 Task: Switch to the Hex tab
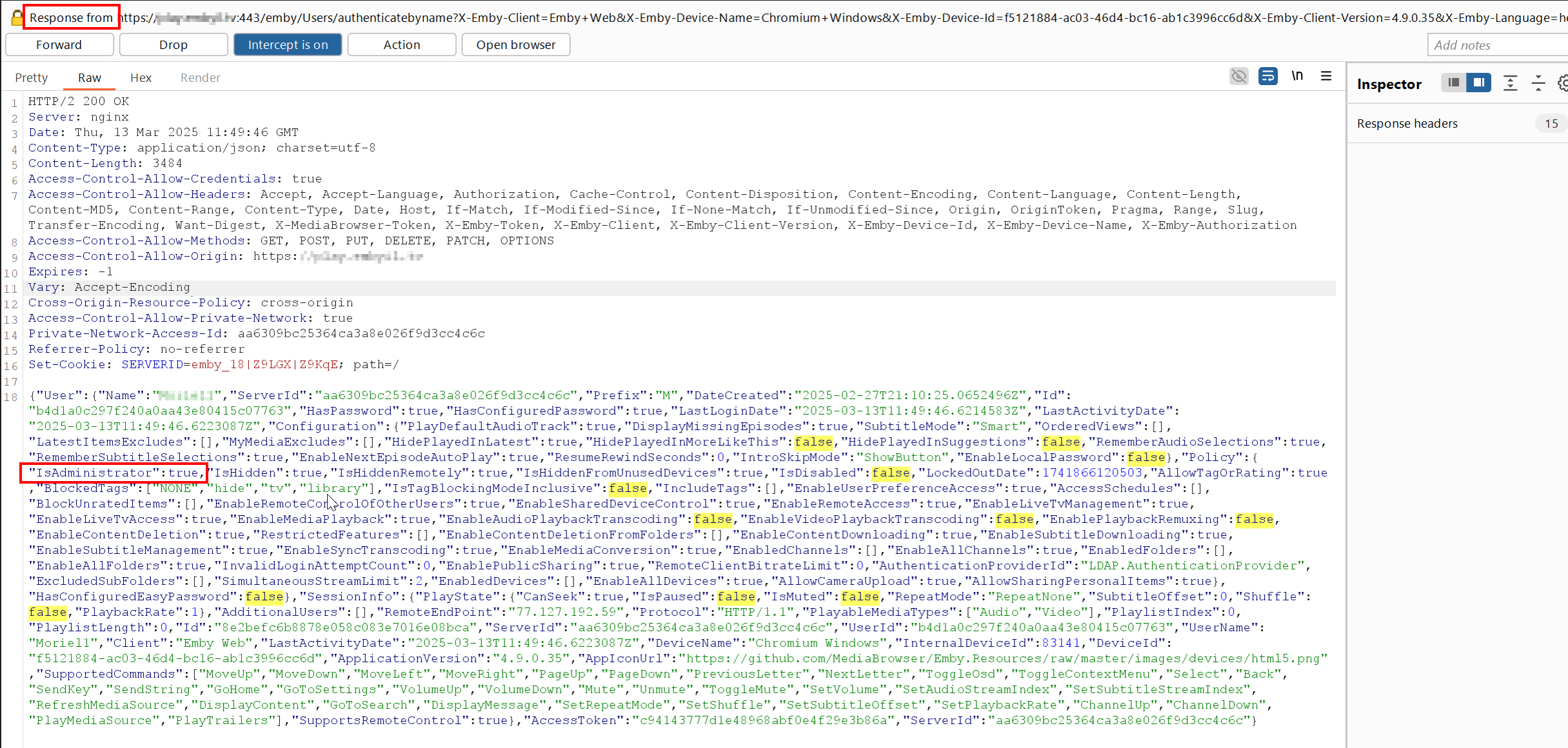(141, 77)
